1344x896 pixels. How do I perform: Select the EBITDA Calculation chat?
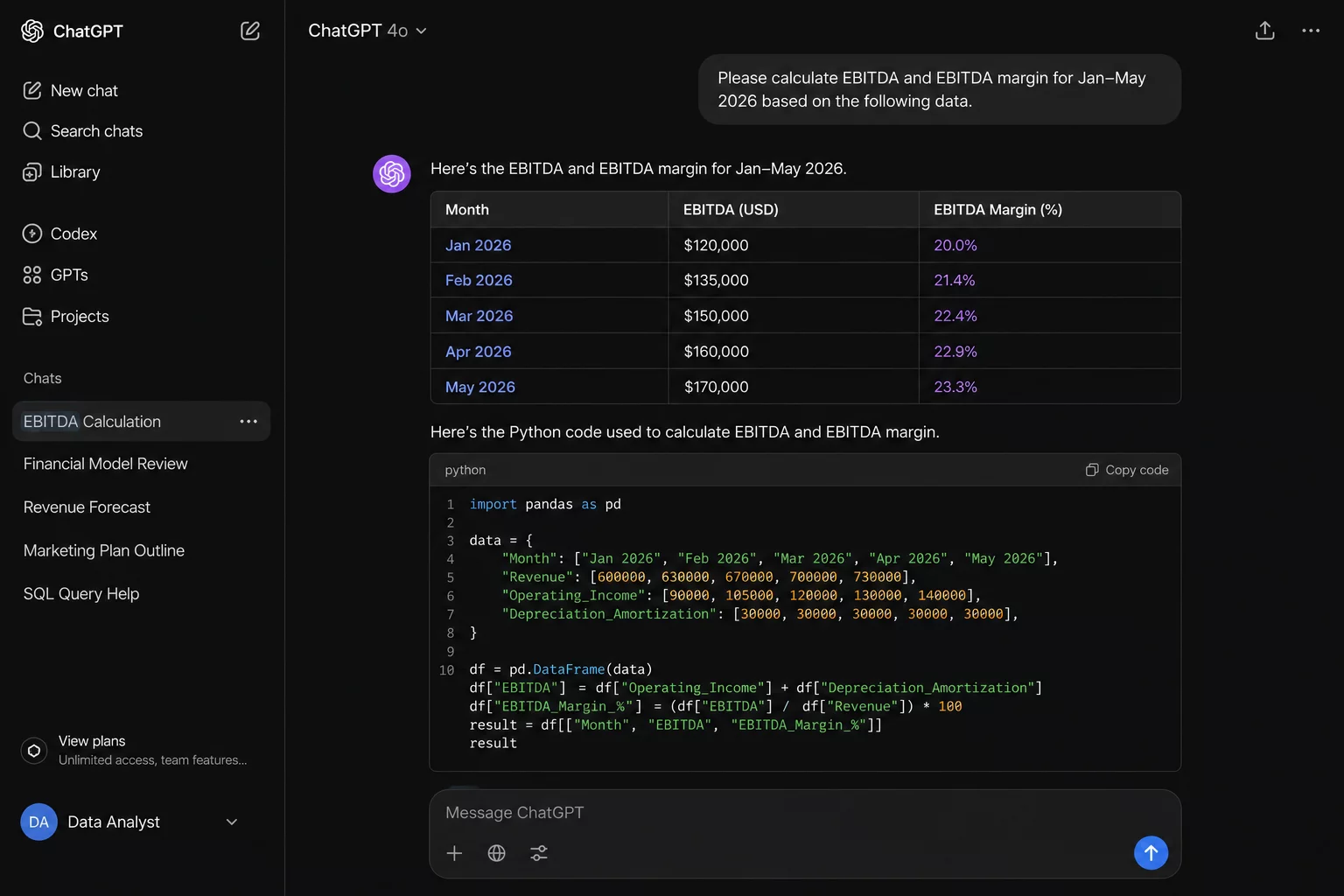click(x=142, y=421)
